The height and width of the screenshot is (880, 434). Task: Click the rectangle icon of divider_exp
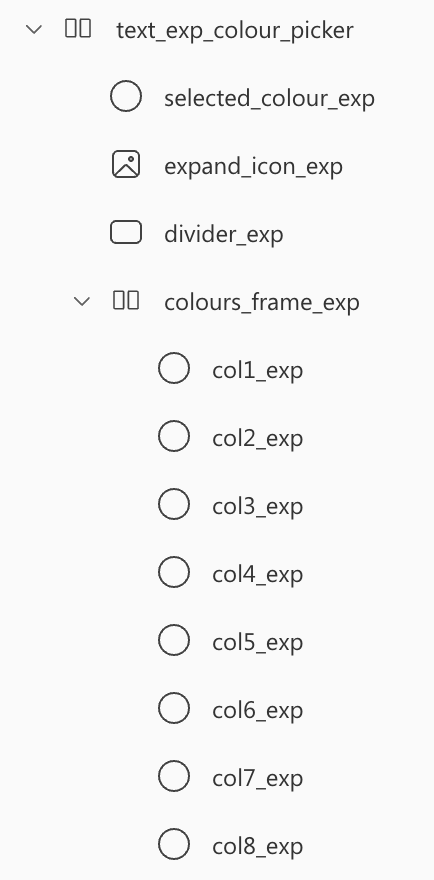126,232
